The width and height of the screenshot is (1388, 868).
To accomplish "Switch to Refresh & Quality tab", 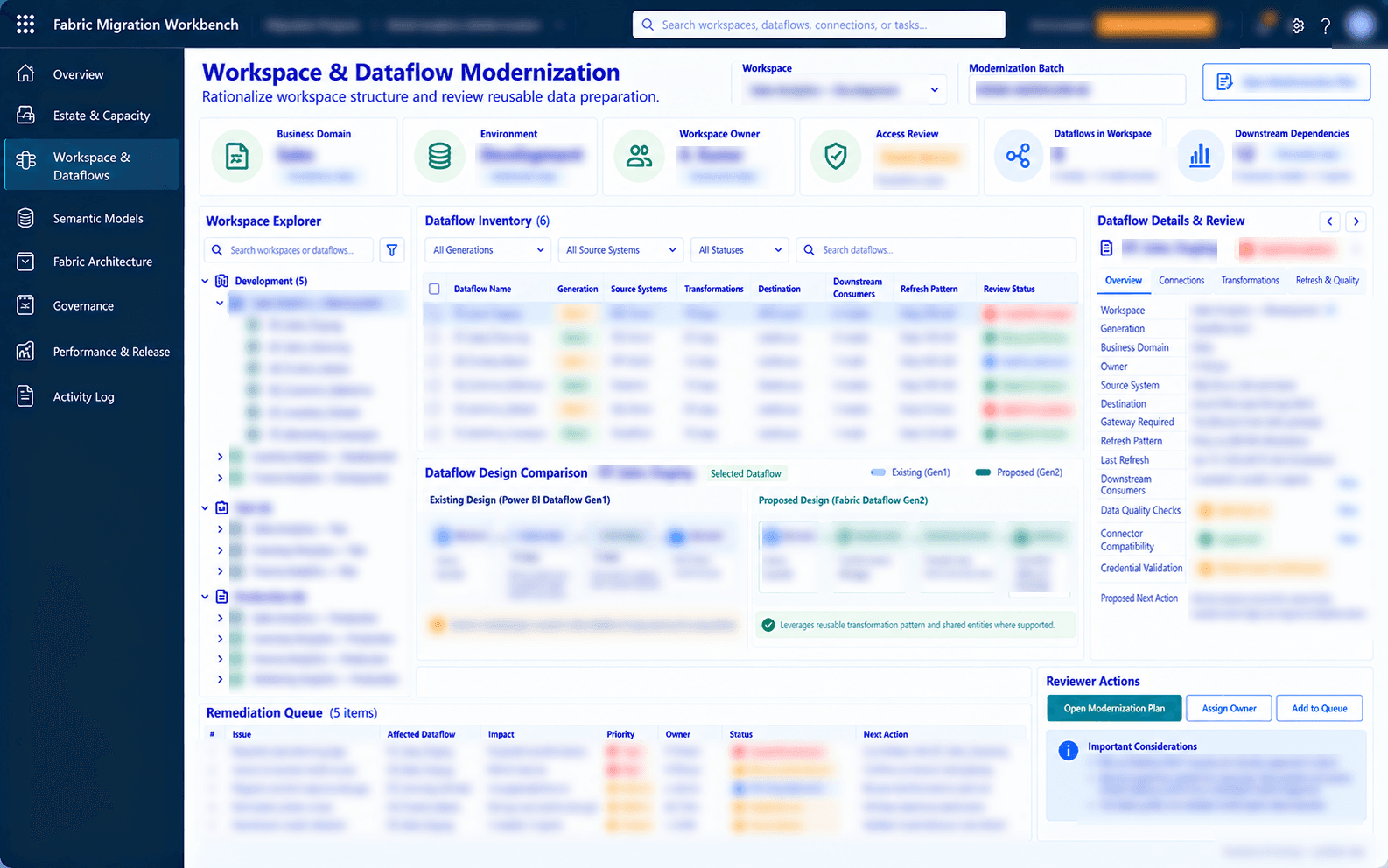I will pyautogui.click(x=1327, y=281).
